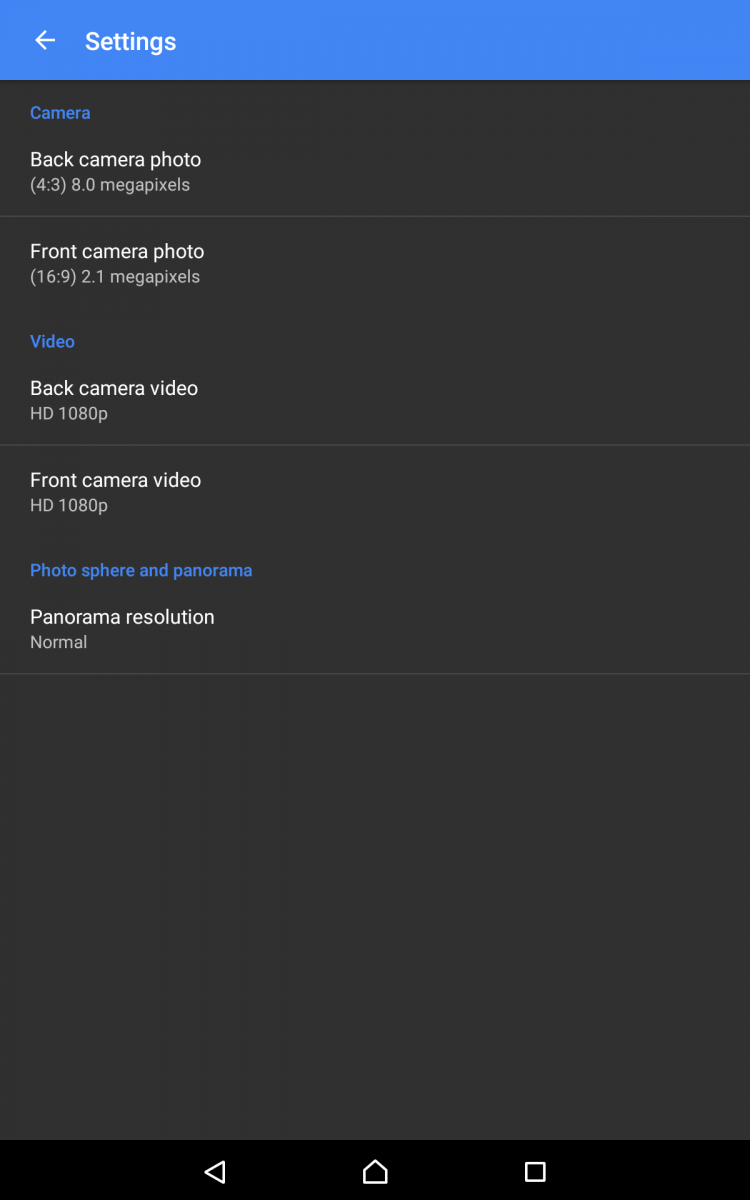The height and width of the screenshot is (1200, 750).
Task: Click the Camera section header
Action: [x=60, y=113]
